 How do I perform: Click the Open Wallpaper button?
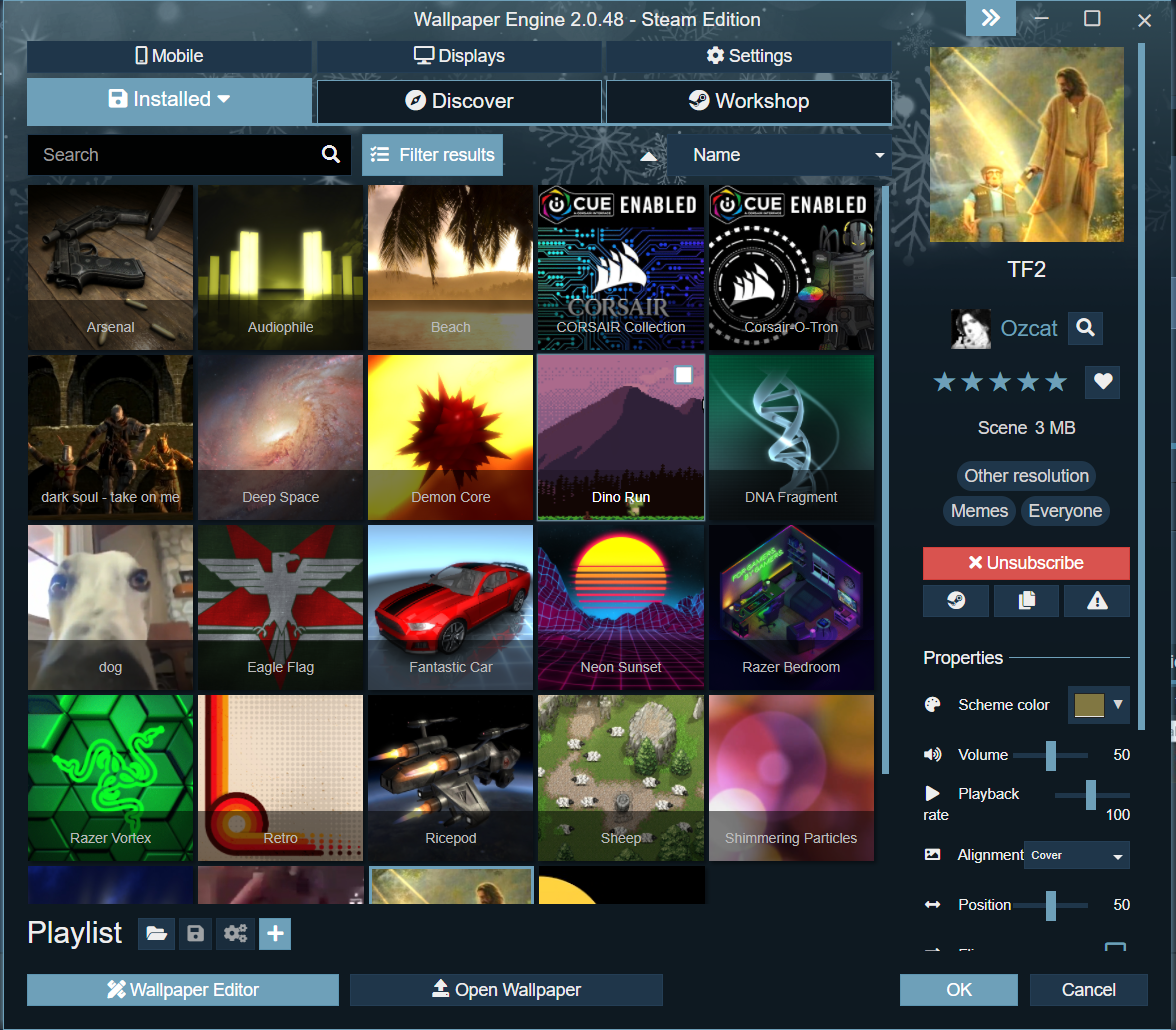click(506, 990)
